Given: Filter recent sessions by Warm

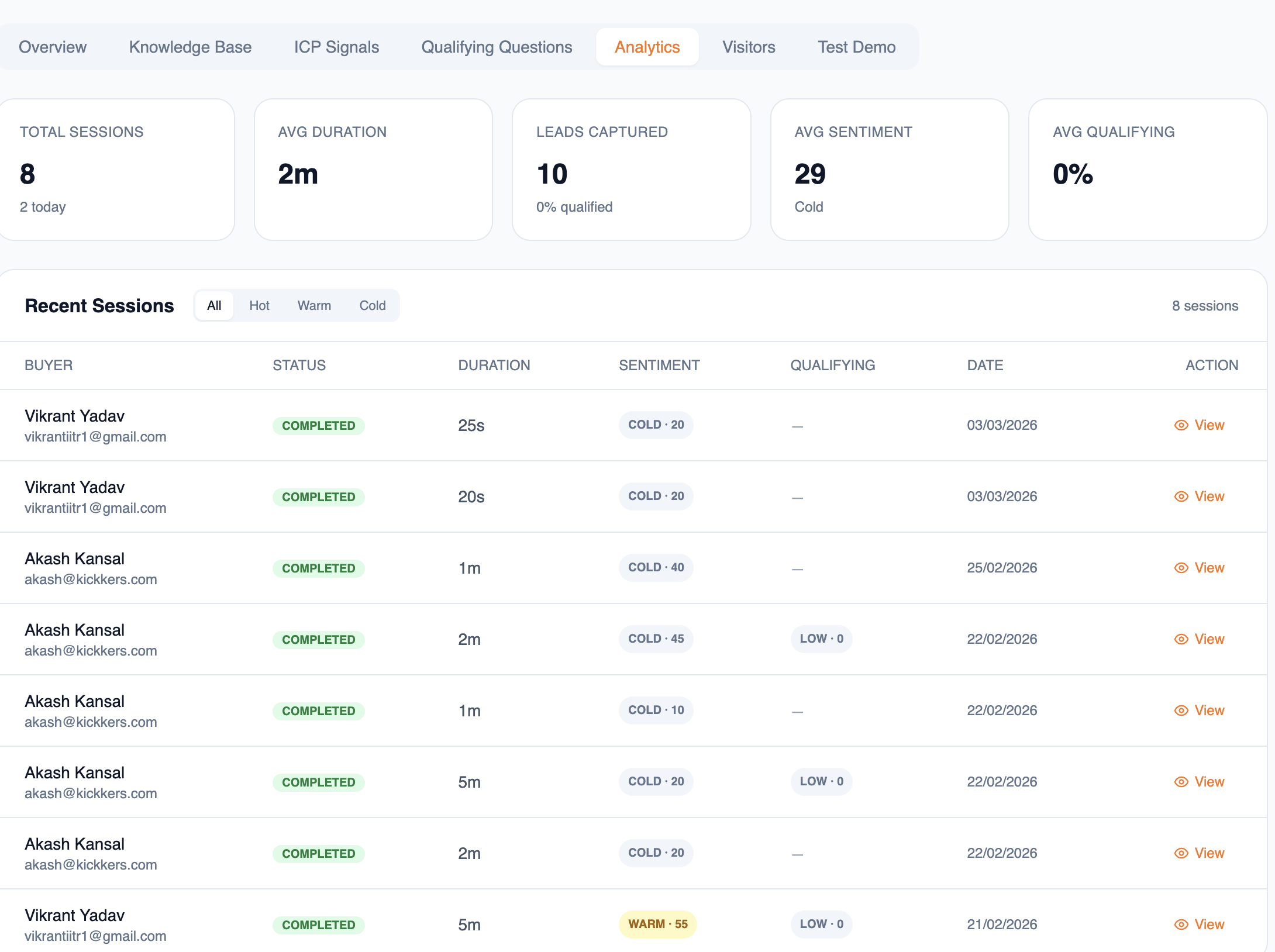Looking at the screenshot, I should 314,306.
